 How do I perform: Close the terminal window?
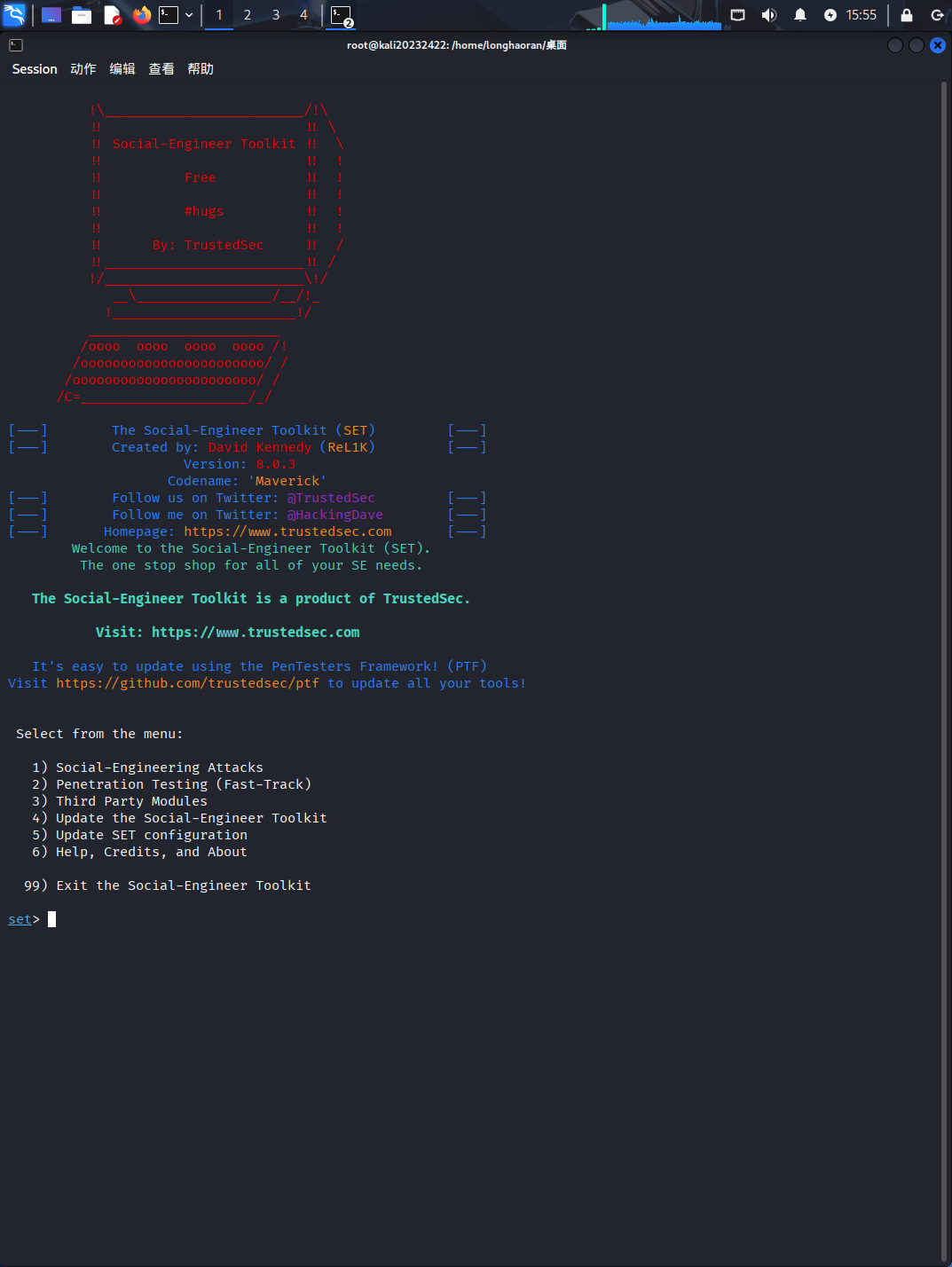938,45
